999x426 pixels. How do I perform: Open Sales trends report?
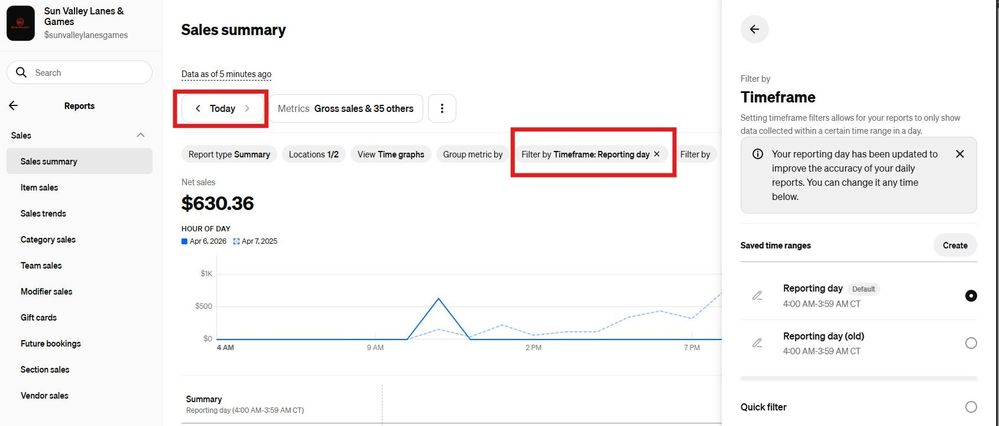click(43, 213)
